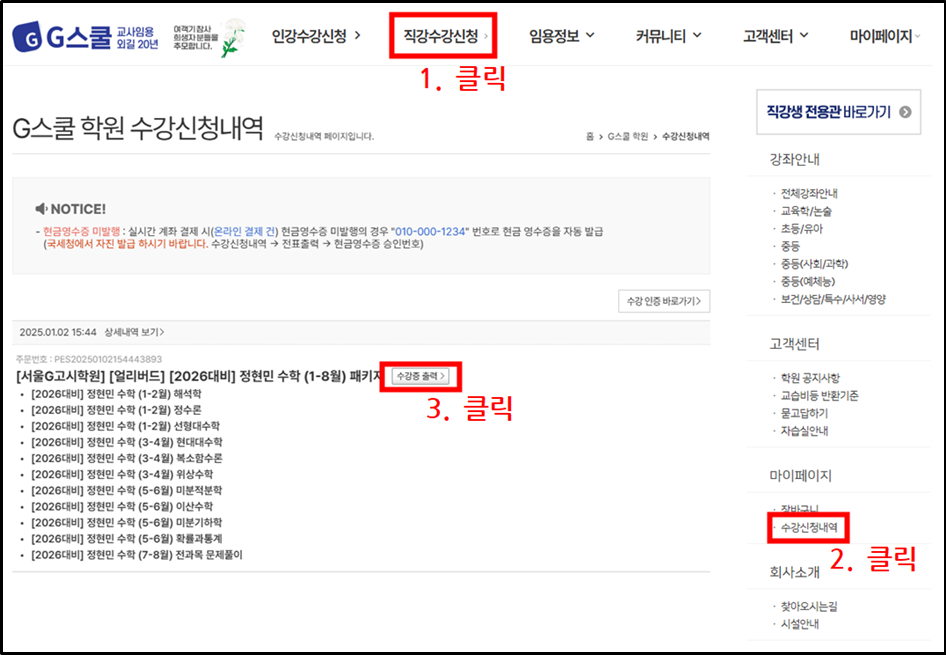Open 학원 공지사항 sidebar link

[x=810, y=378]
